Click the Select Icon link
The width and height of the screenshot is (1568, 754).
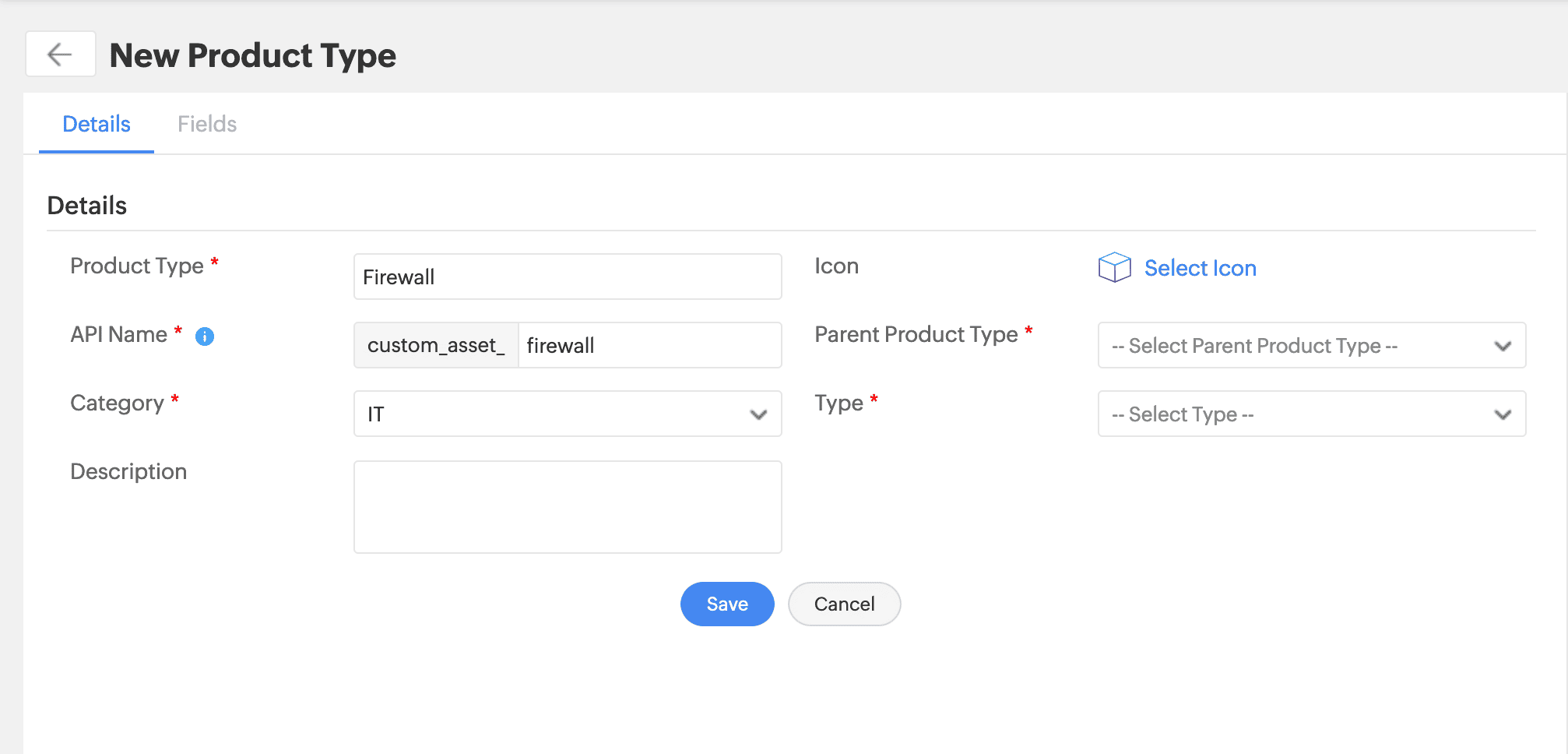[x=1200, y=268]
